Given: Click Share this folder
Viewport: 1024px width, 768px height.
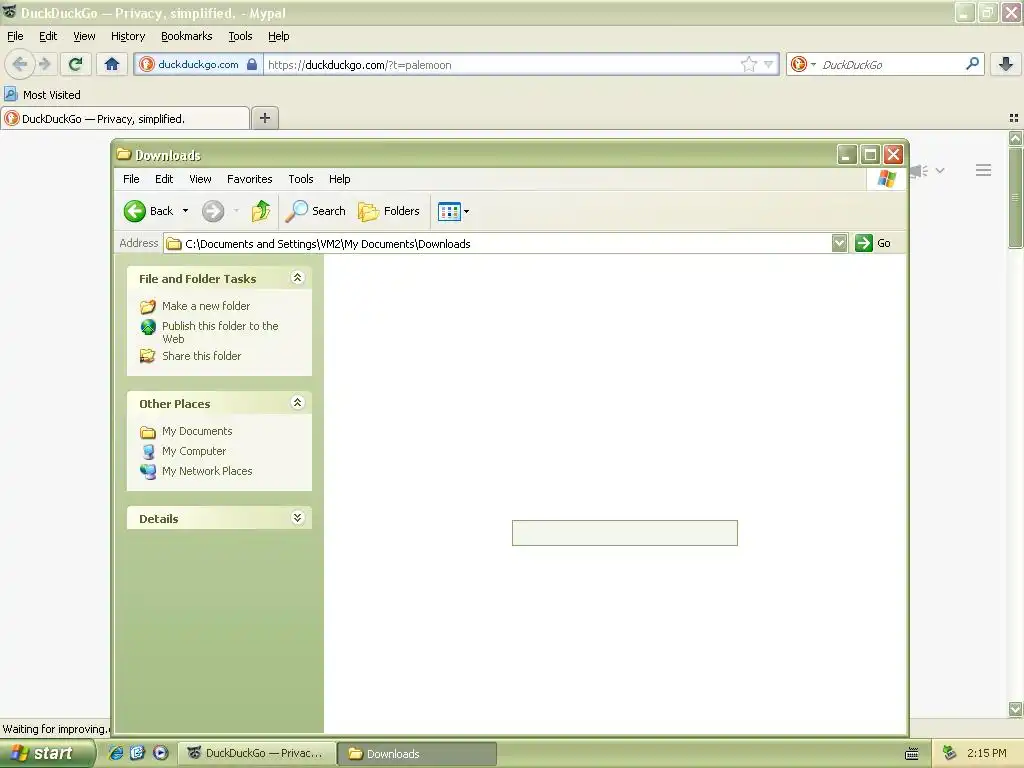Looking at the screenshot, I should click(201, 356).
